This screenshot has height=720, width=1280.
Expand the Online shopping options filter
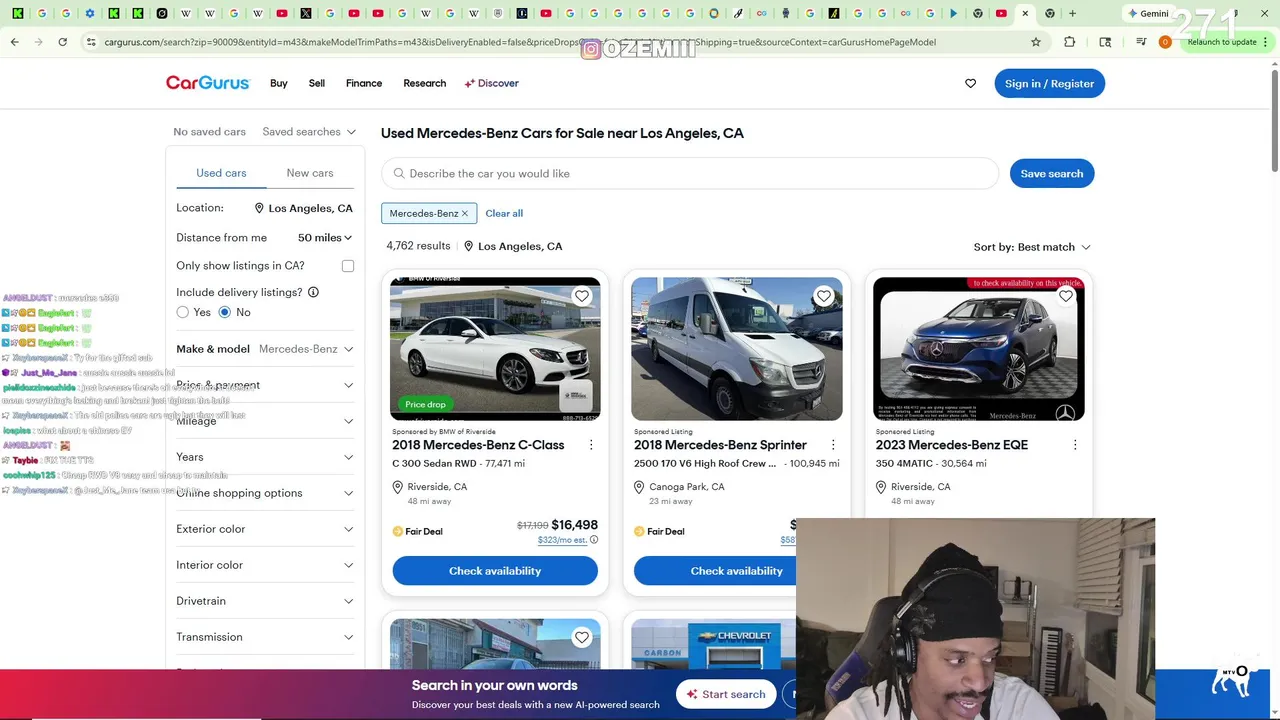(265, 493)
